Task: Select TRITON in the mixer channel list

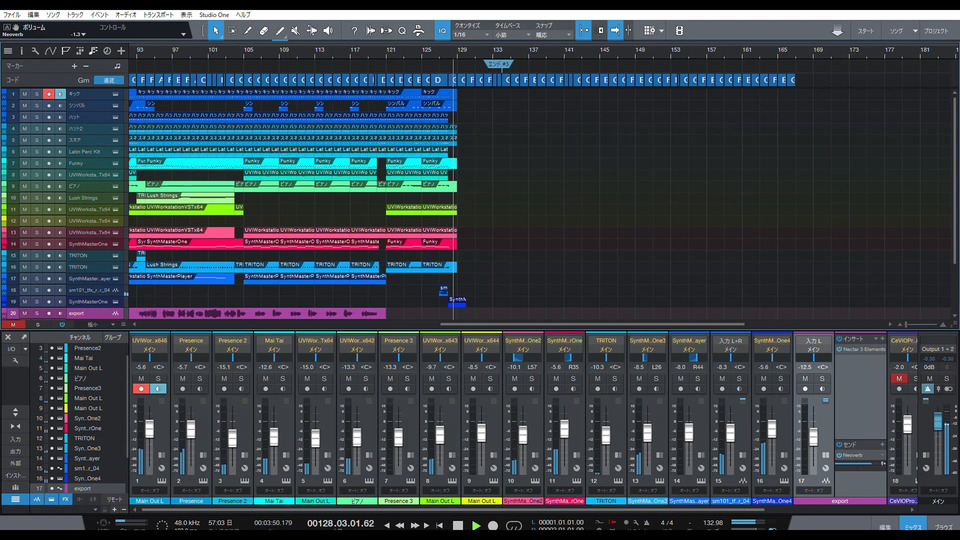Action: [84, 438]
